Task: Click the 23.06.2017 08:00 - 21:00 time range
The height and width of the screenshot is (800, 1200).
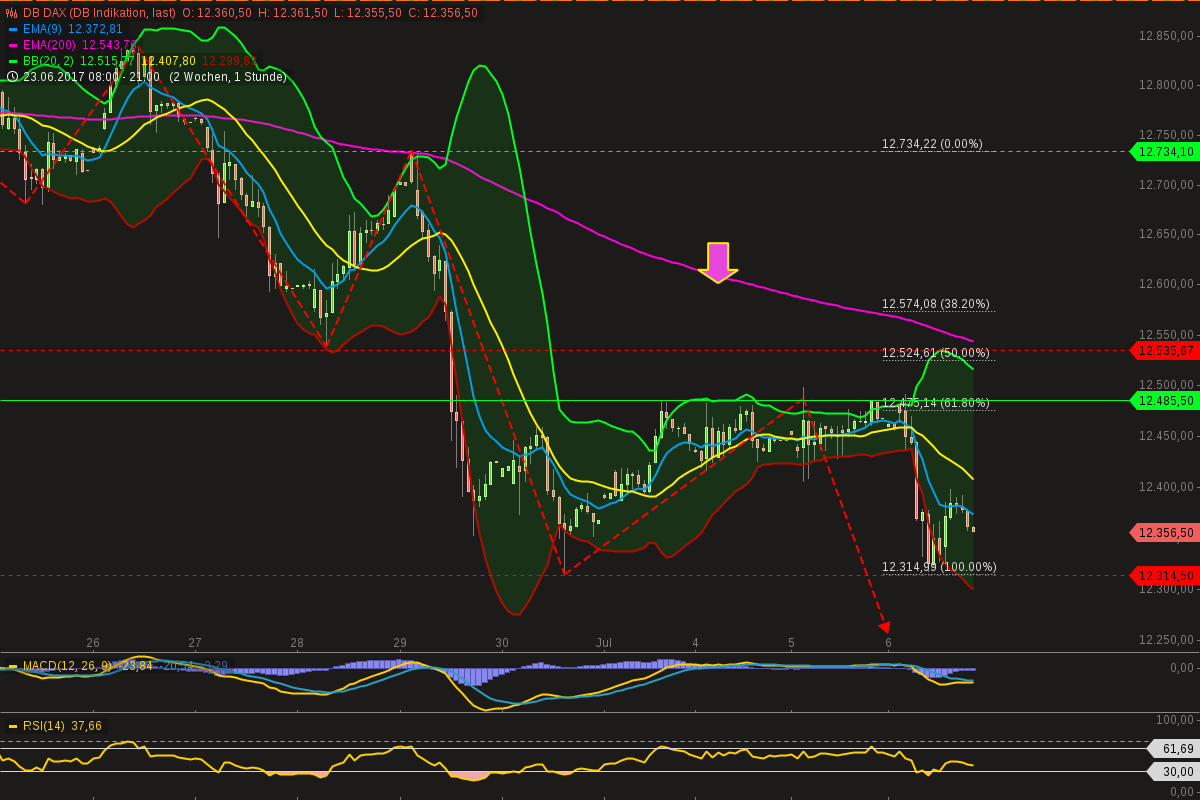Action: coord(91,77)
